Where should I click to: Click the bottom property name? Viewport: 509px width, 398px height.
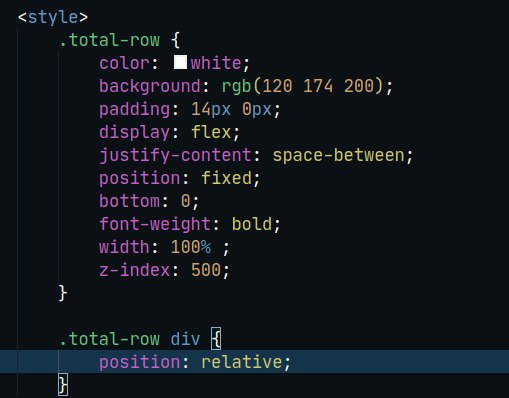(x=130, y=201)
